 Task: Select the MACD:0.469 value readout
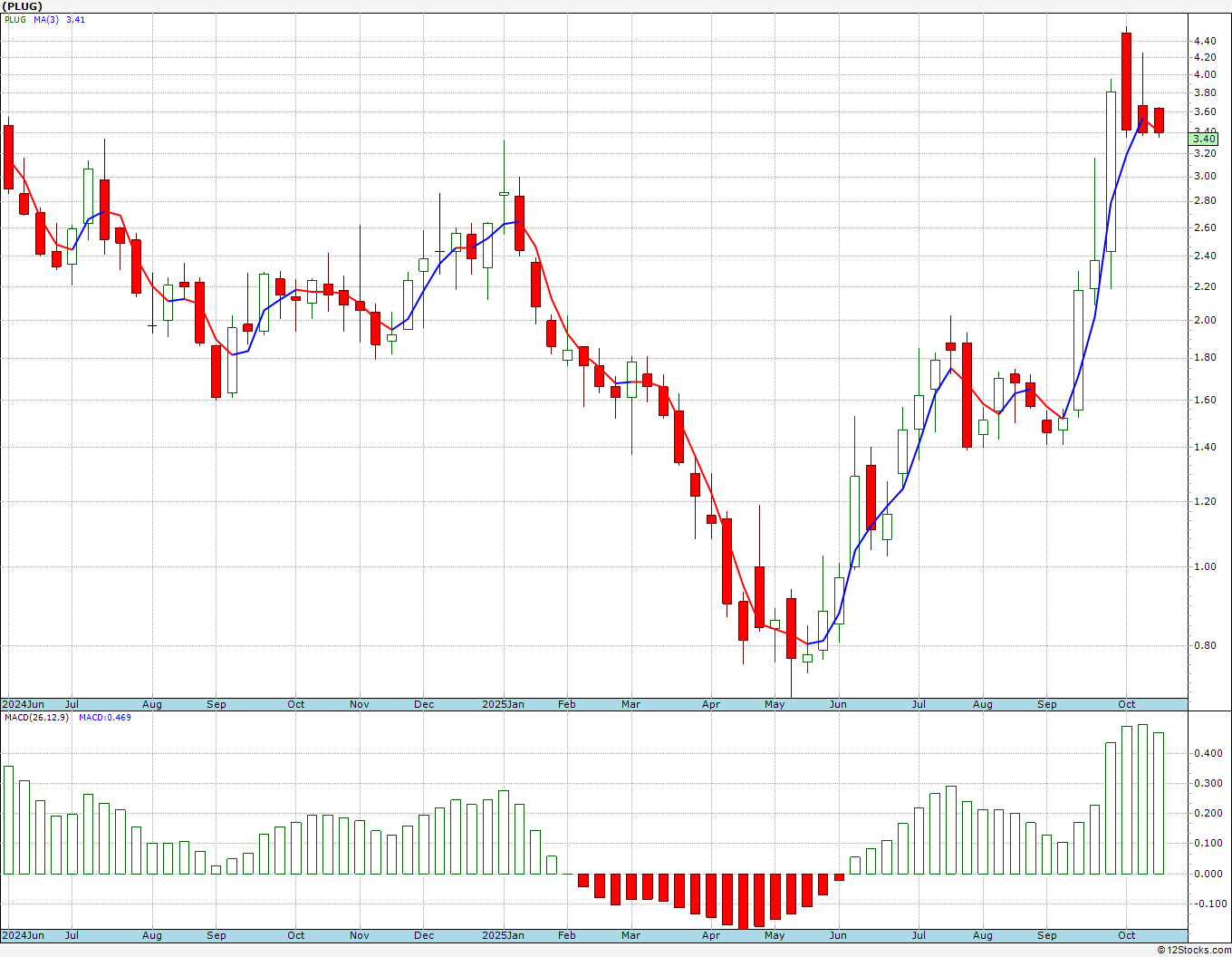point(104,717)
